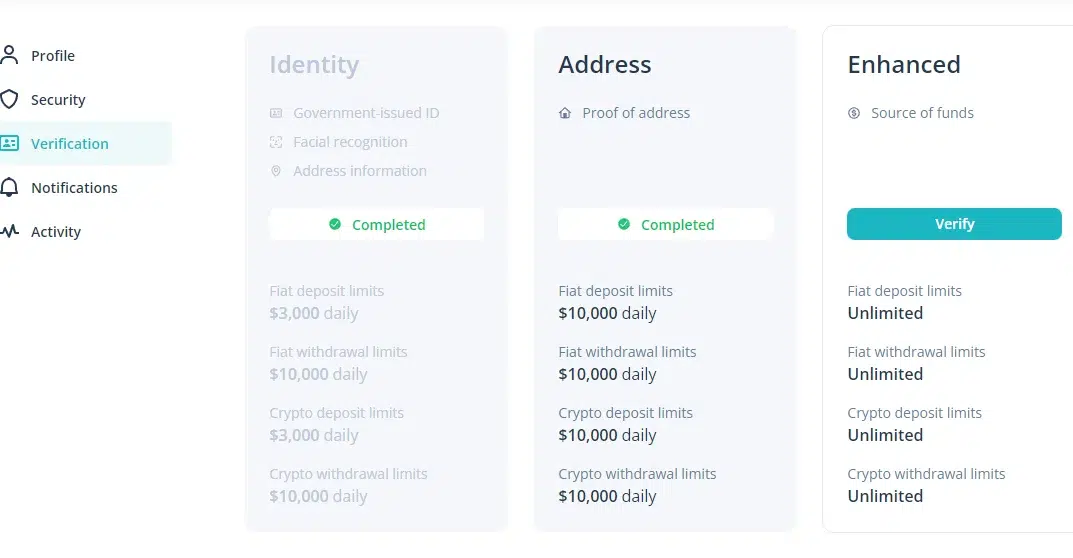
Task: Click the Profile person icon
Action: 9,55
